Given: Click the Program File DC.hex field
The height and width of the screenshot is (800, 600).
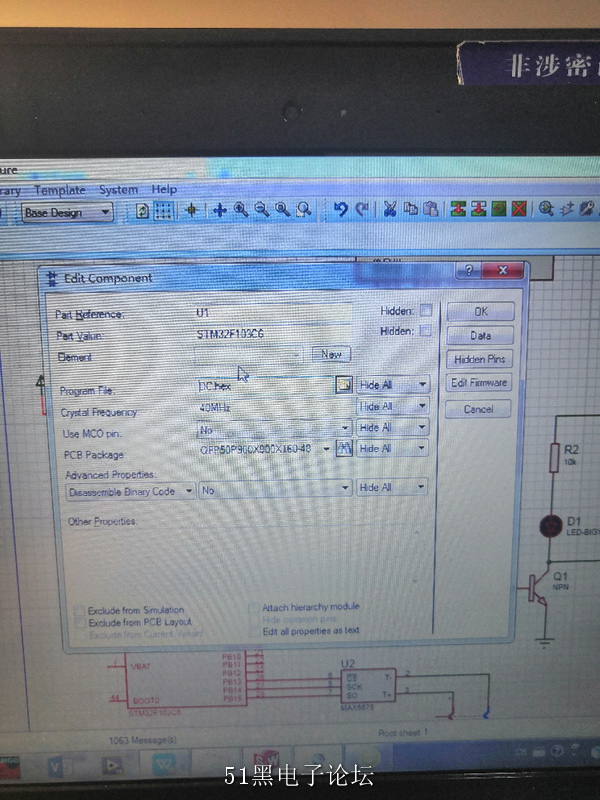Looking at the screenshot, I should point(265,386).
